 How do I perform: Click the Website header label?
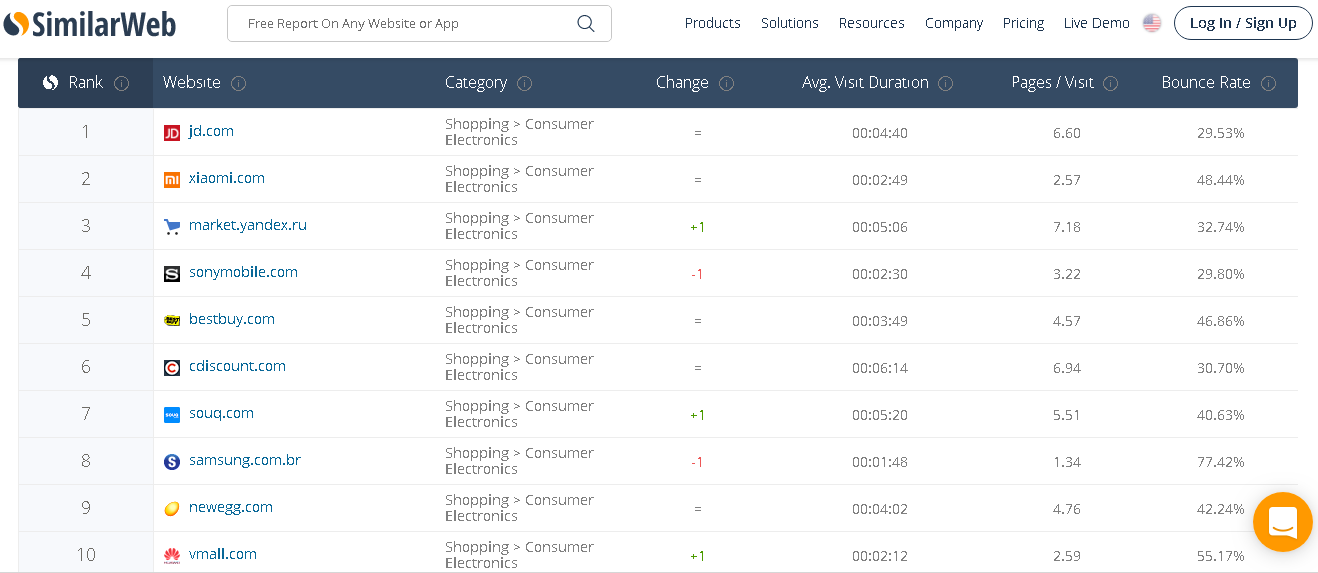(x=192, y=83)
